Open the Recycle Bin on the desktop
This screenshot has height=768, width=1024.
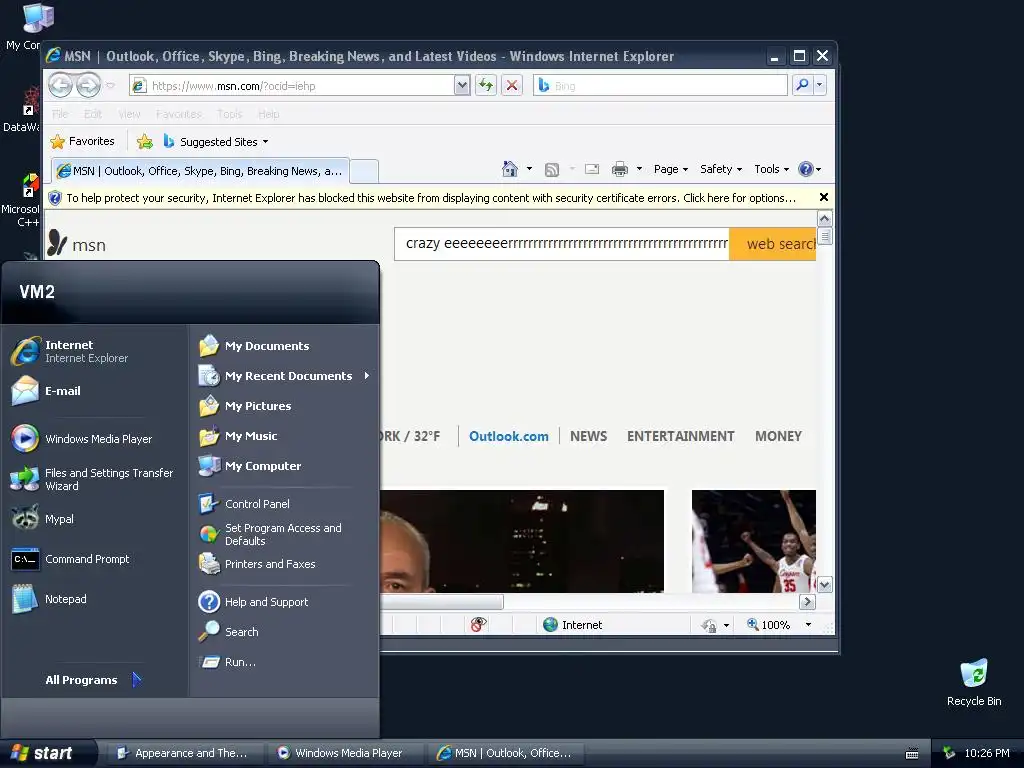click(974, 682)
